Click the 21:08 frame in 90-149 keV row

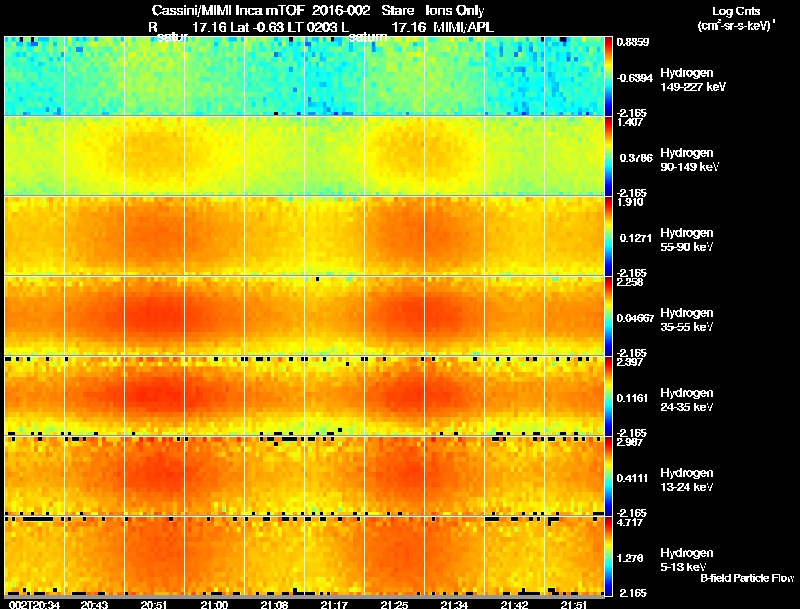(274, 156)
